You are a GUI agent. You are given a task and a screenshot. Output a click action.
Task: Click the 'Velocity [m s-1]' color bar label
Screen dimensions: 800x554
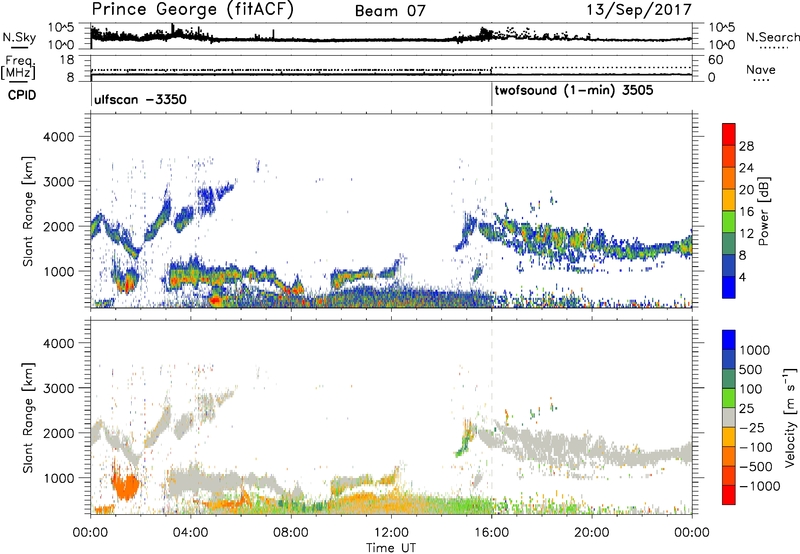tap(790, 417)
